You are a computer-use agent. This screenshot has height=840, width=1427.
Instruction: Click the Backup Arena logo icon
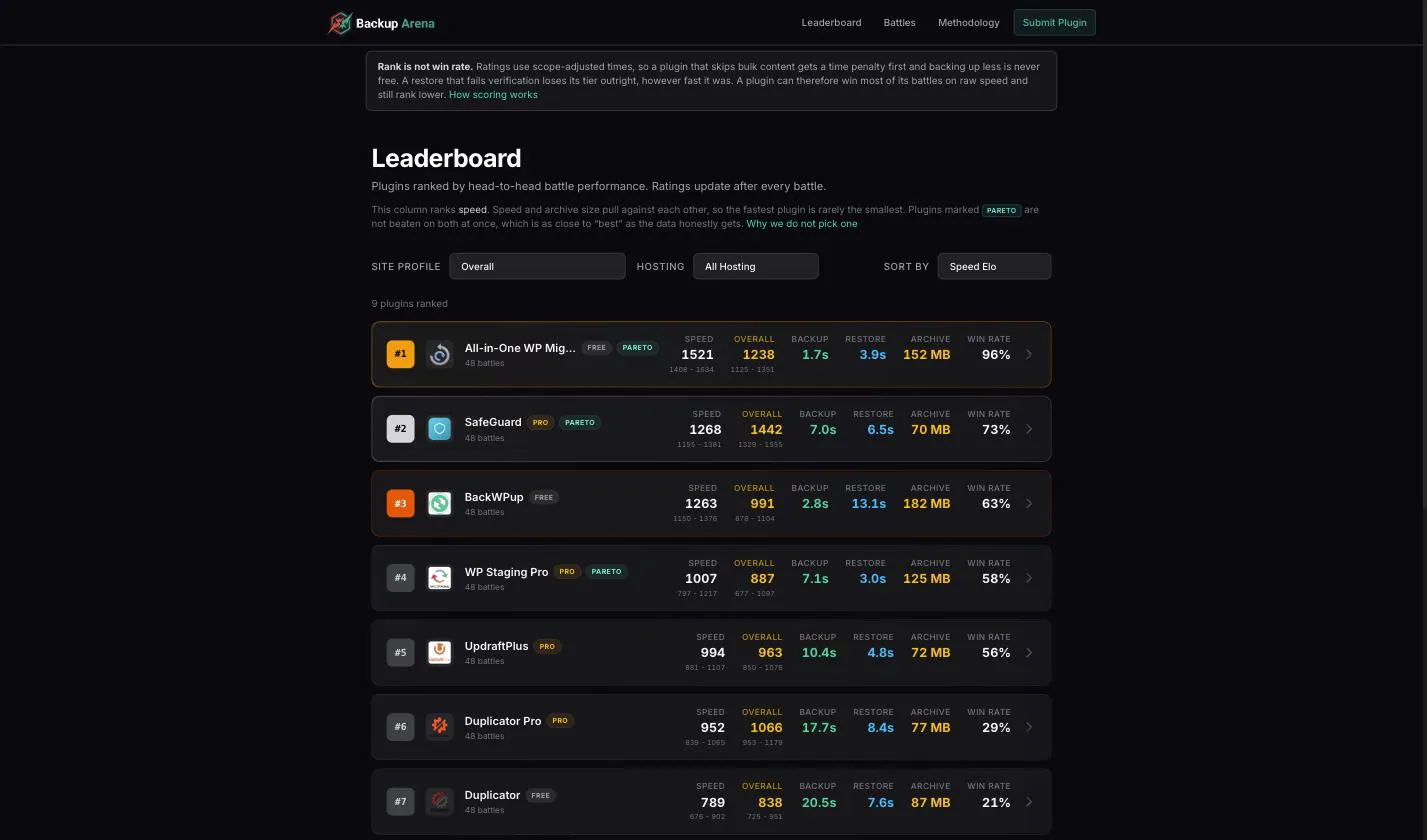[340, 23]
